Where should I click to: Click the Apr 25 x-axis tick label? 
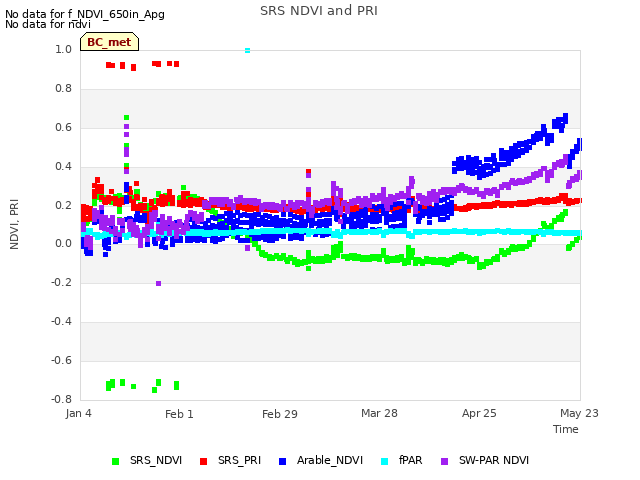point(479,413)
